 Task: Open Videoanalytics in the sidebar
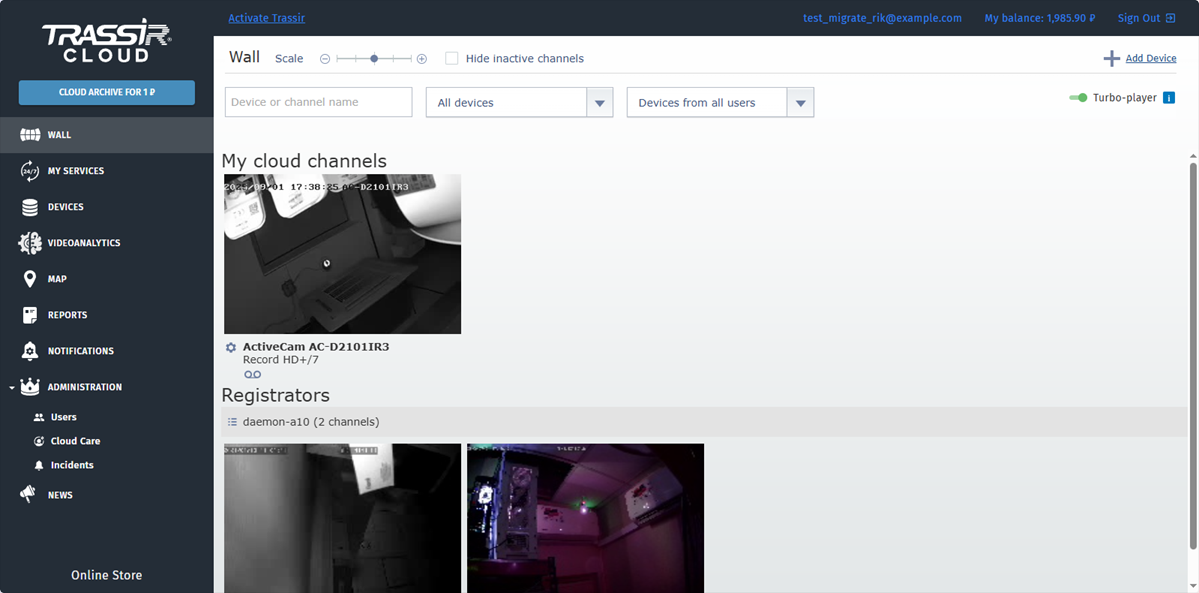(84, 243)
